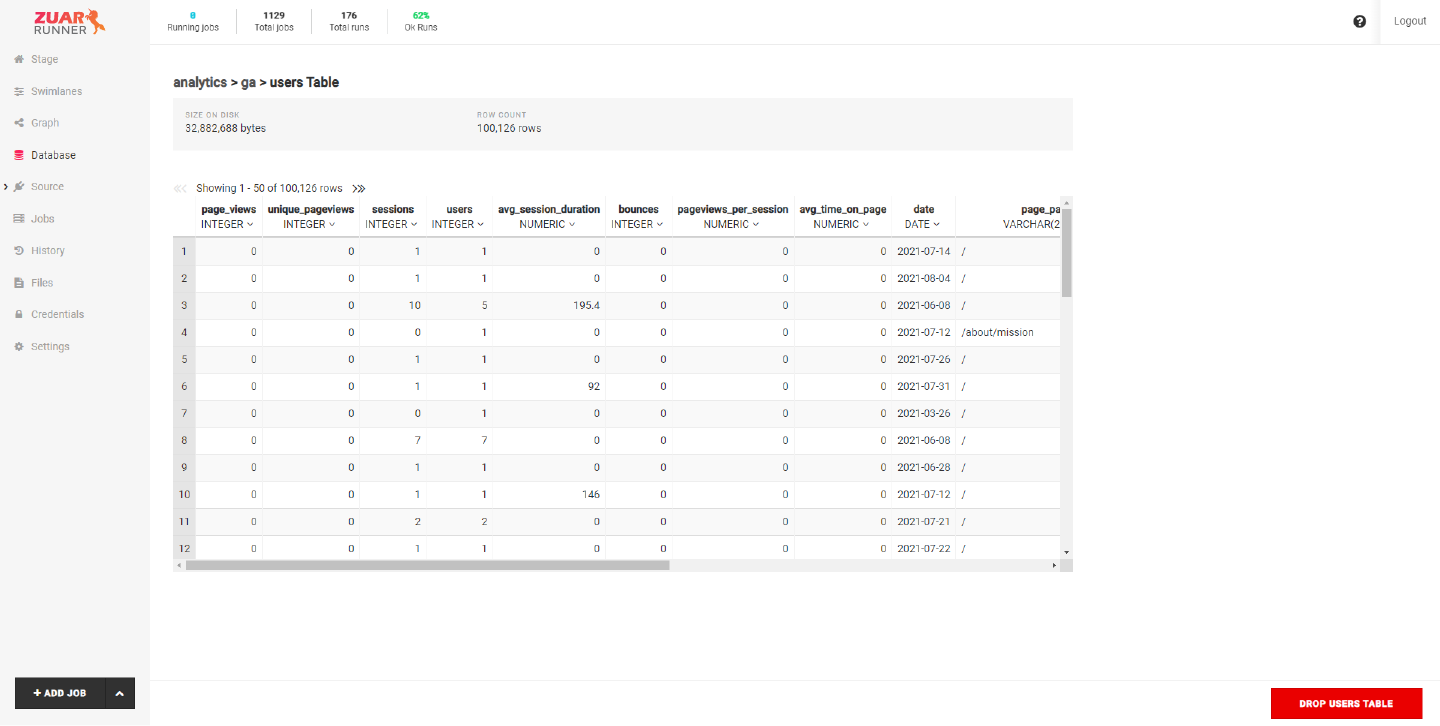
Task: Open the Swimlanes page
Action: [x=56, y=91]
